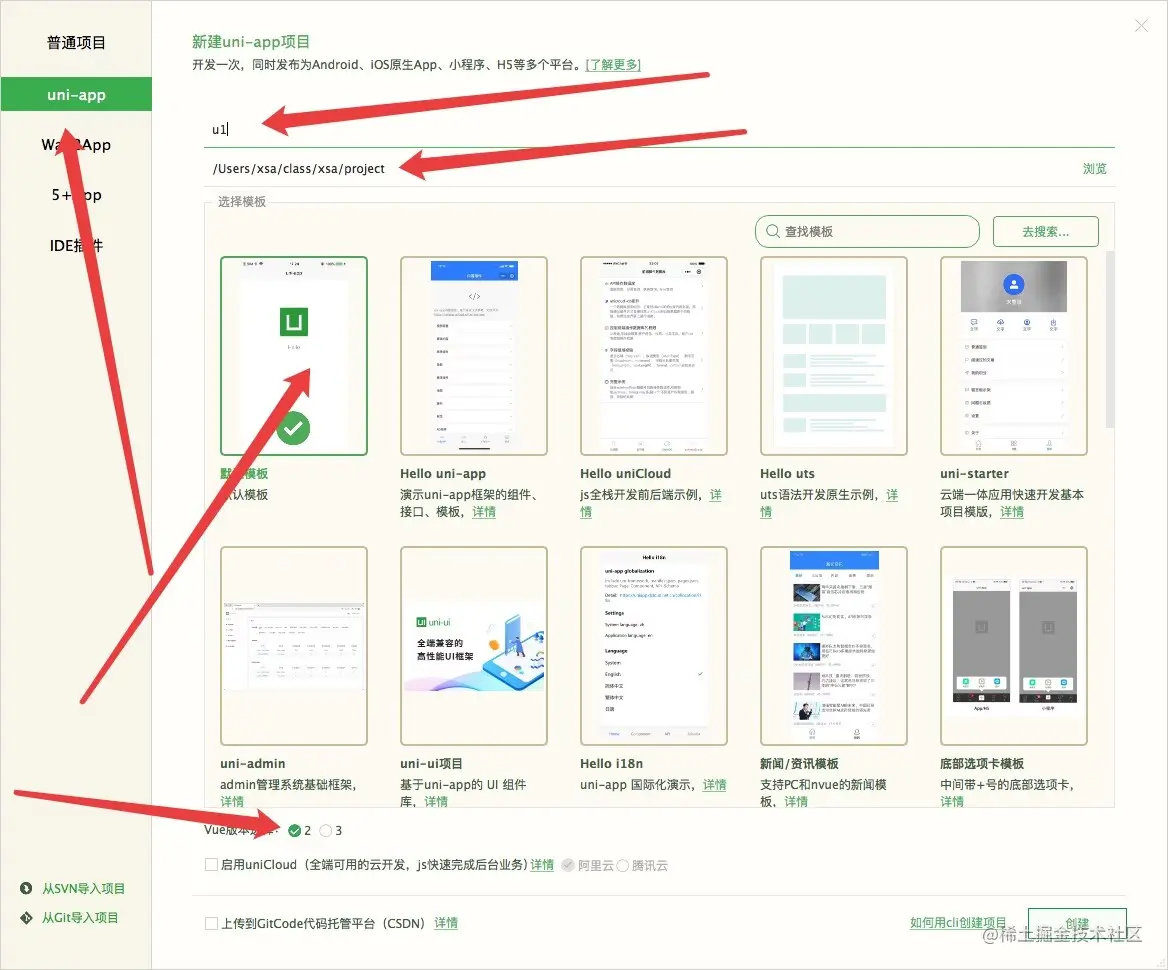Select the Hello uniCloud template thumbnail
This screenshot has height=970, width=1168.
653,356
